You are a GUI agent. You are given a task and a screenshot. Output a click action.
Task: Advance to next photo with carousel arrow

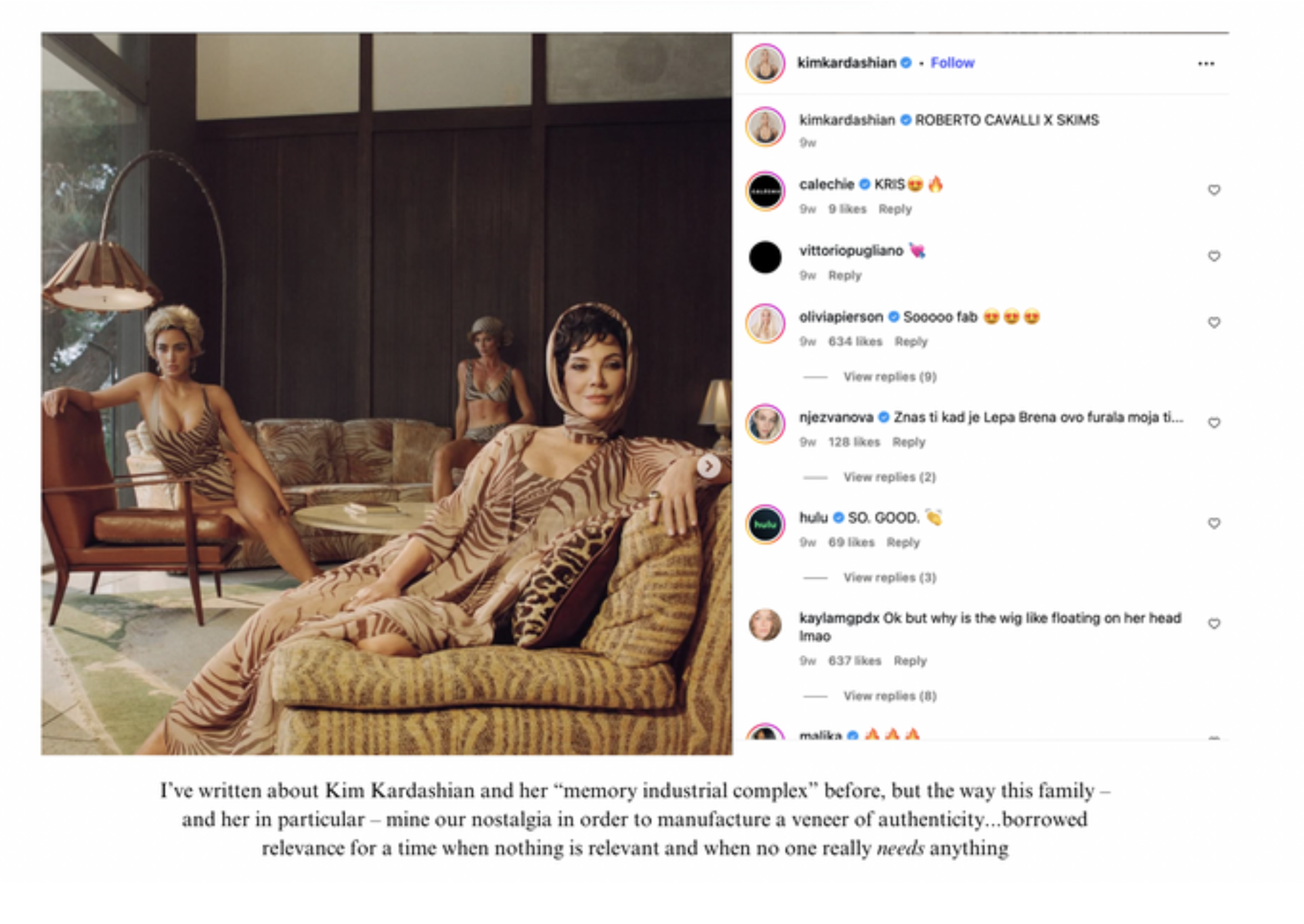(709, 466)
